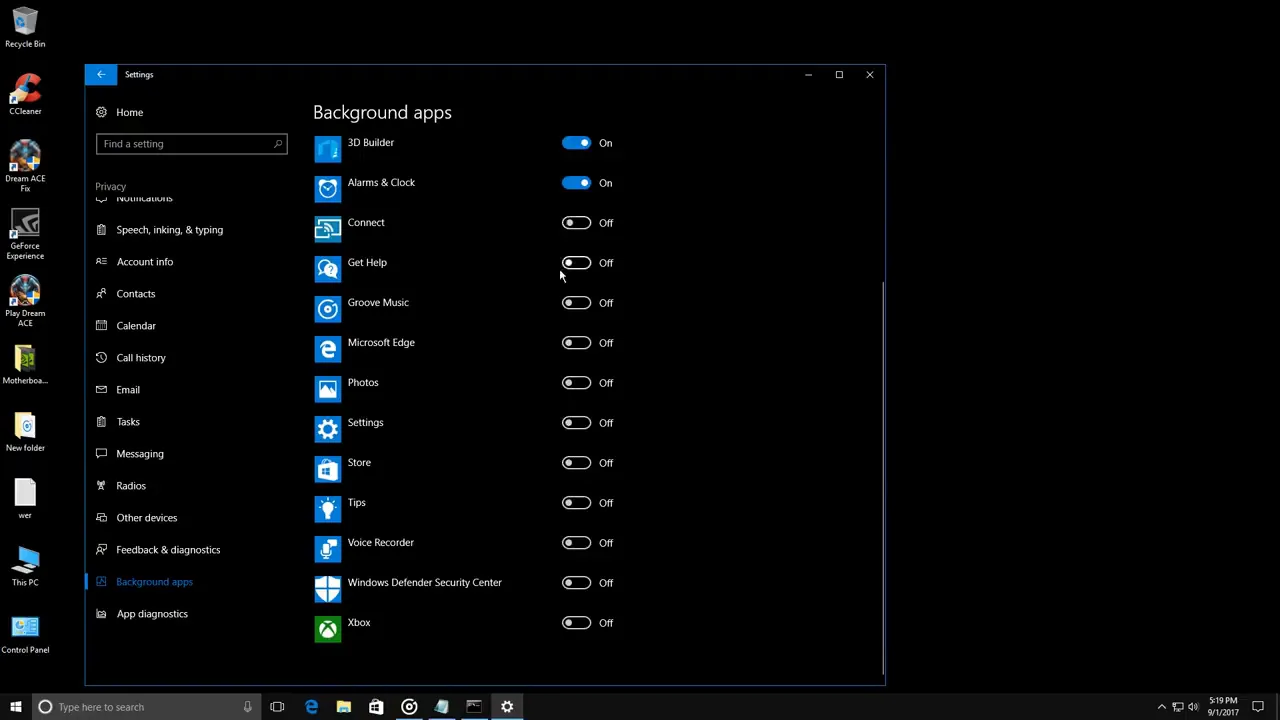Enable Xbox background toggle
1280x720 pixels.
click(x=576, y=623)
